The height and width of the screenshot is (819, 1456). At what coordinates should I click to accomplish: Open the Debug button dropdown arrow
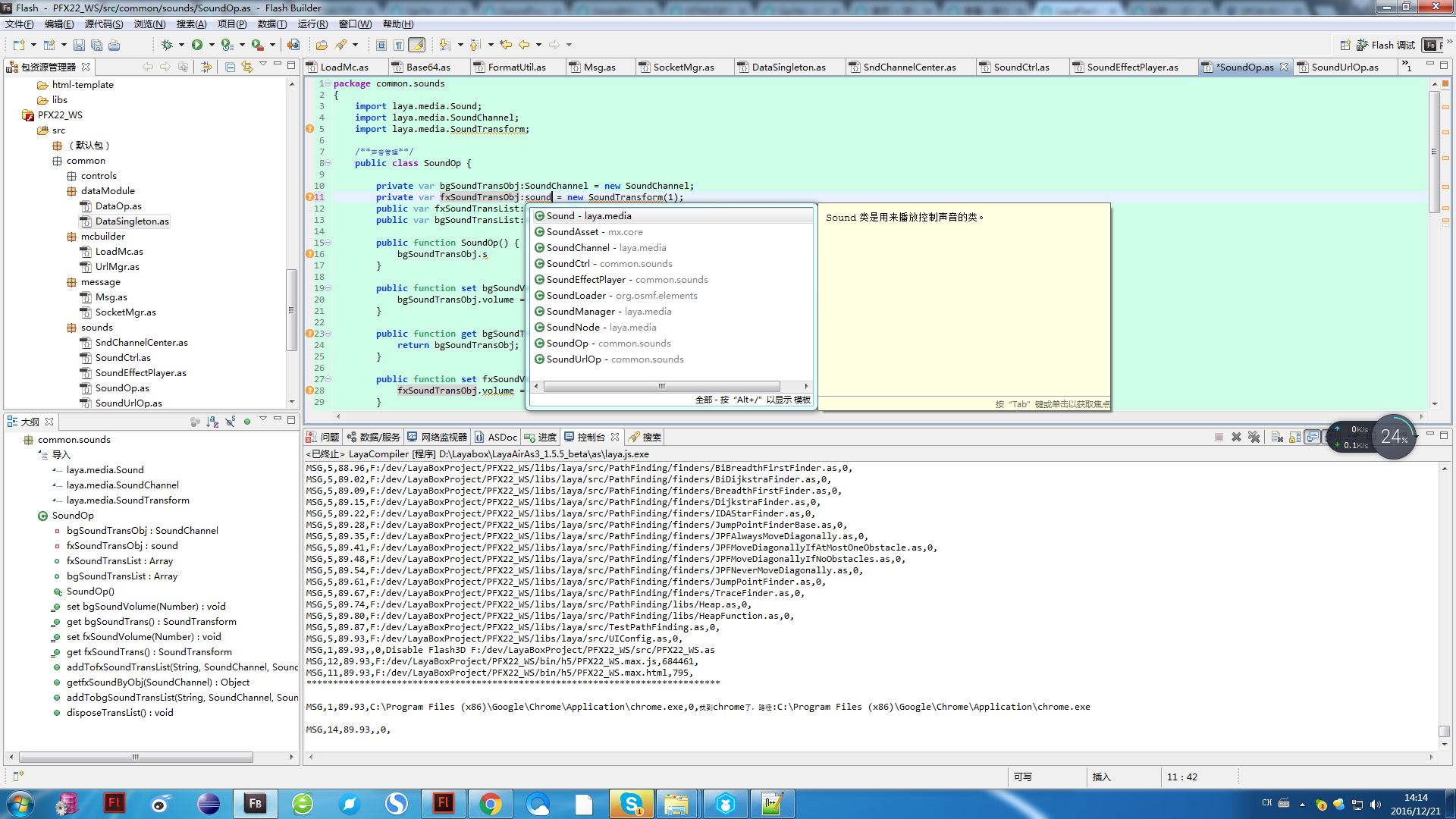click(x=181, y=45)
